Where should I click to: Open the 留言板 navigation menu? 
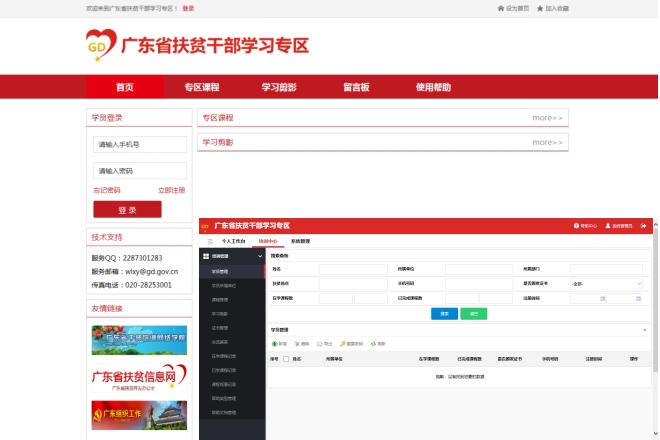click(x=356, y=87)
